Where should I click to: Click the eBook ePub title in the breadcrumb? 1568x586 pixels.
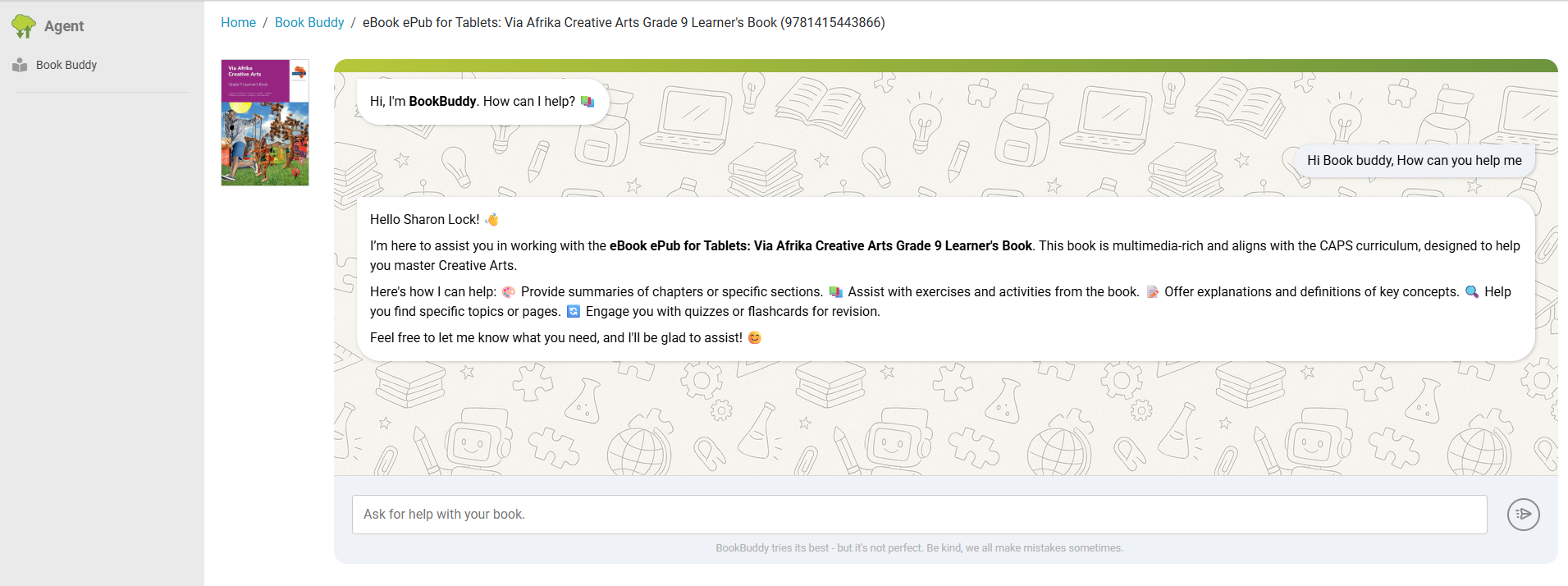click(623, 22)
